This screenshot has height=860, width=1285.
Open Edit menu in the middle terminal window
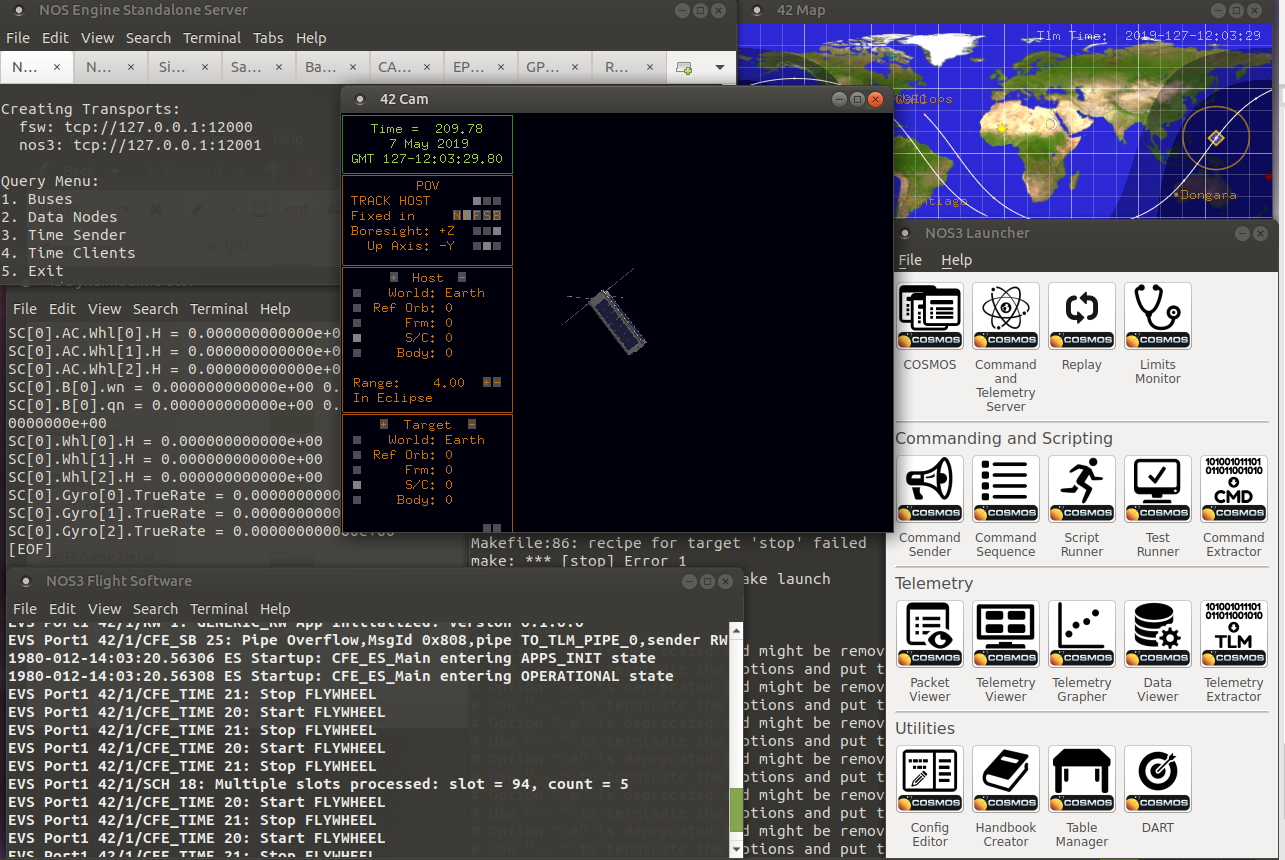pyautogui.click(x=62, y=309)
